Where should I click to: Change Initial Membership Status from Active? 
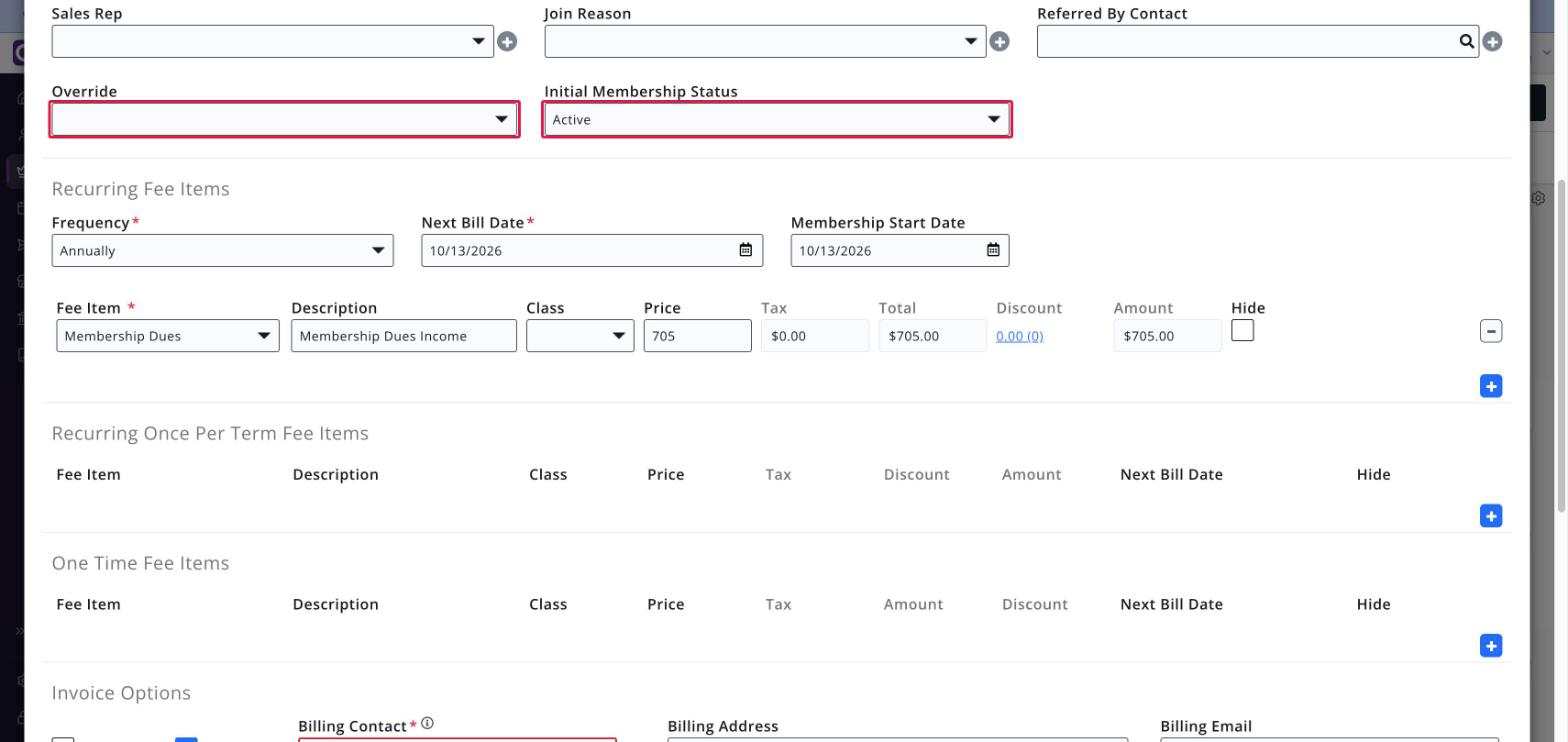coord(777,119)
